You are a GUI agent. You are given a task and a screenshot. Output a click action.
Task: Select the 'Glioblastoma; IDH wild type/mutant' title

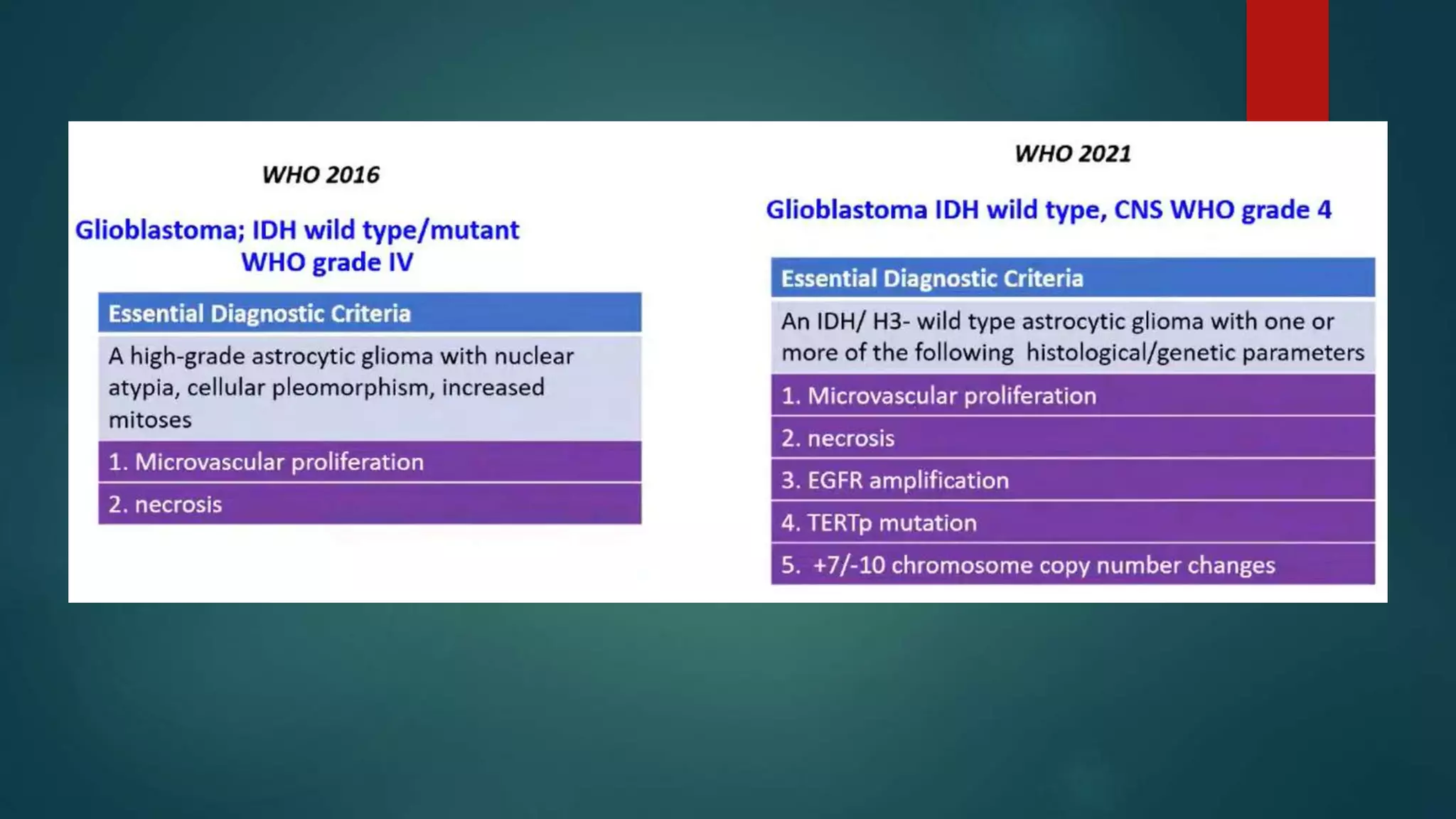tap(297, 230)
